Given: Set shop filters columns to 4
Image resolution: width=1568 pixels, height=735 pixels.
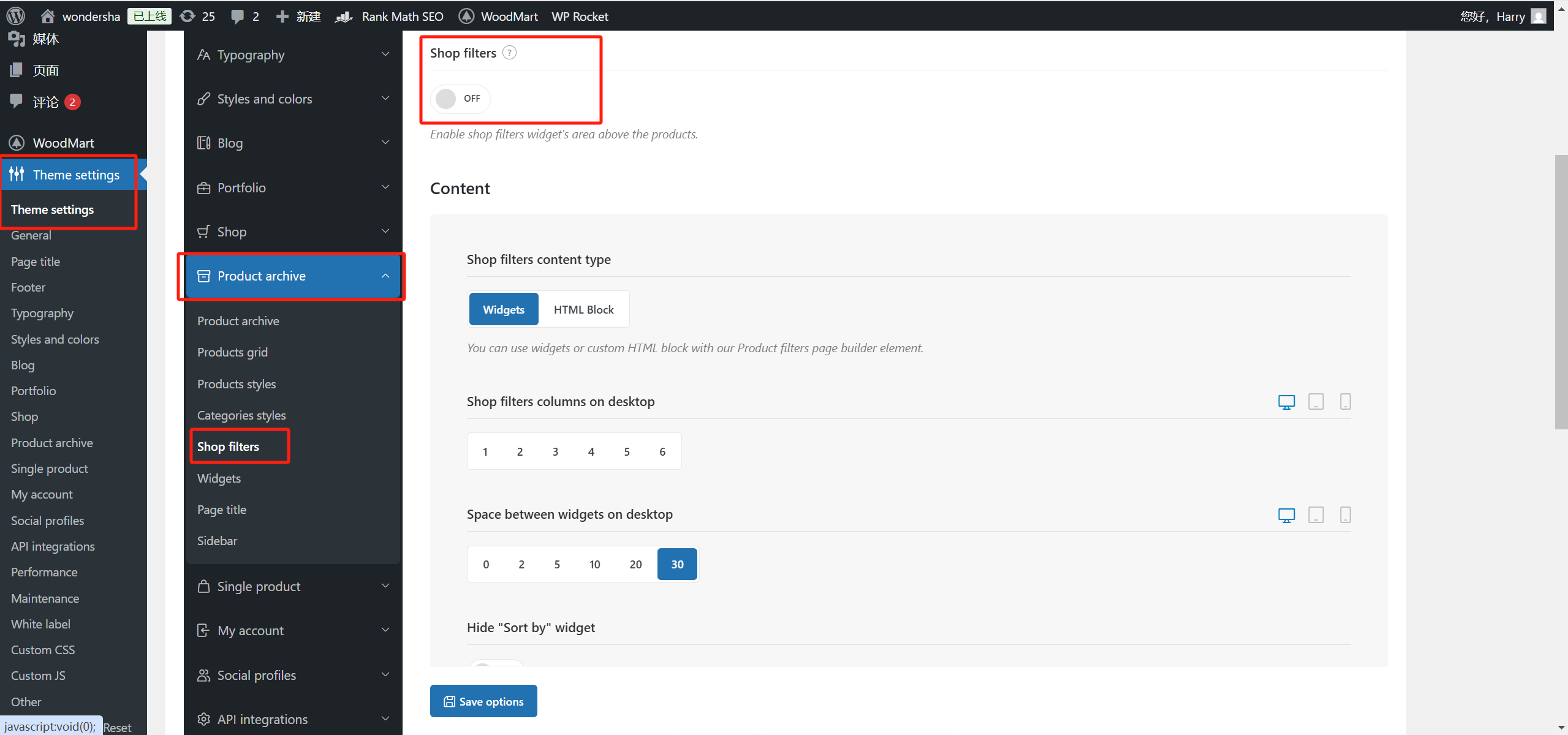Looking at the screenshot, I should click(591, 451).
